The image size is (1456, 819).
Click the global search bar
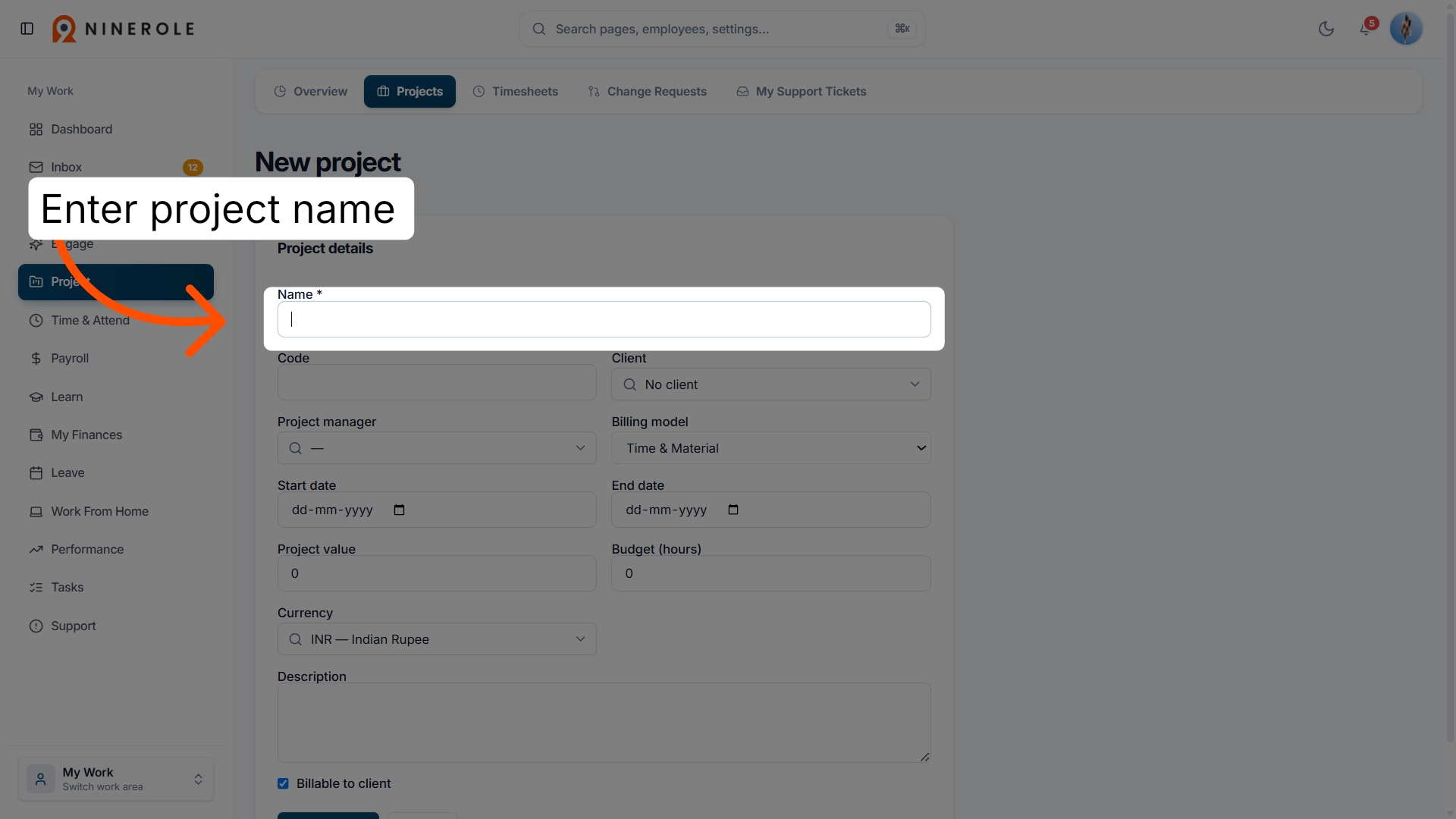pyautogui.click(x=722, y=29)
